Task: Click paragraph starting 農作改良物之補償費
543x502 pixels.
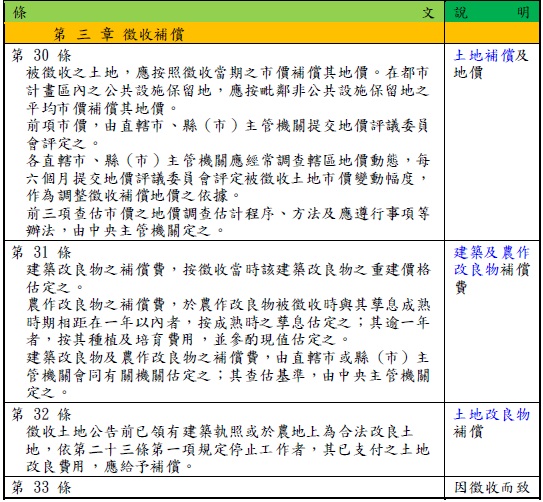Action: pos(228,322)
